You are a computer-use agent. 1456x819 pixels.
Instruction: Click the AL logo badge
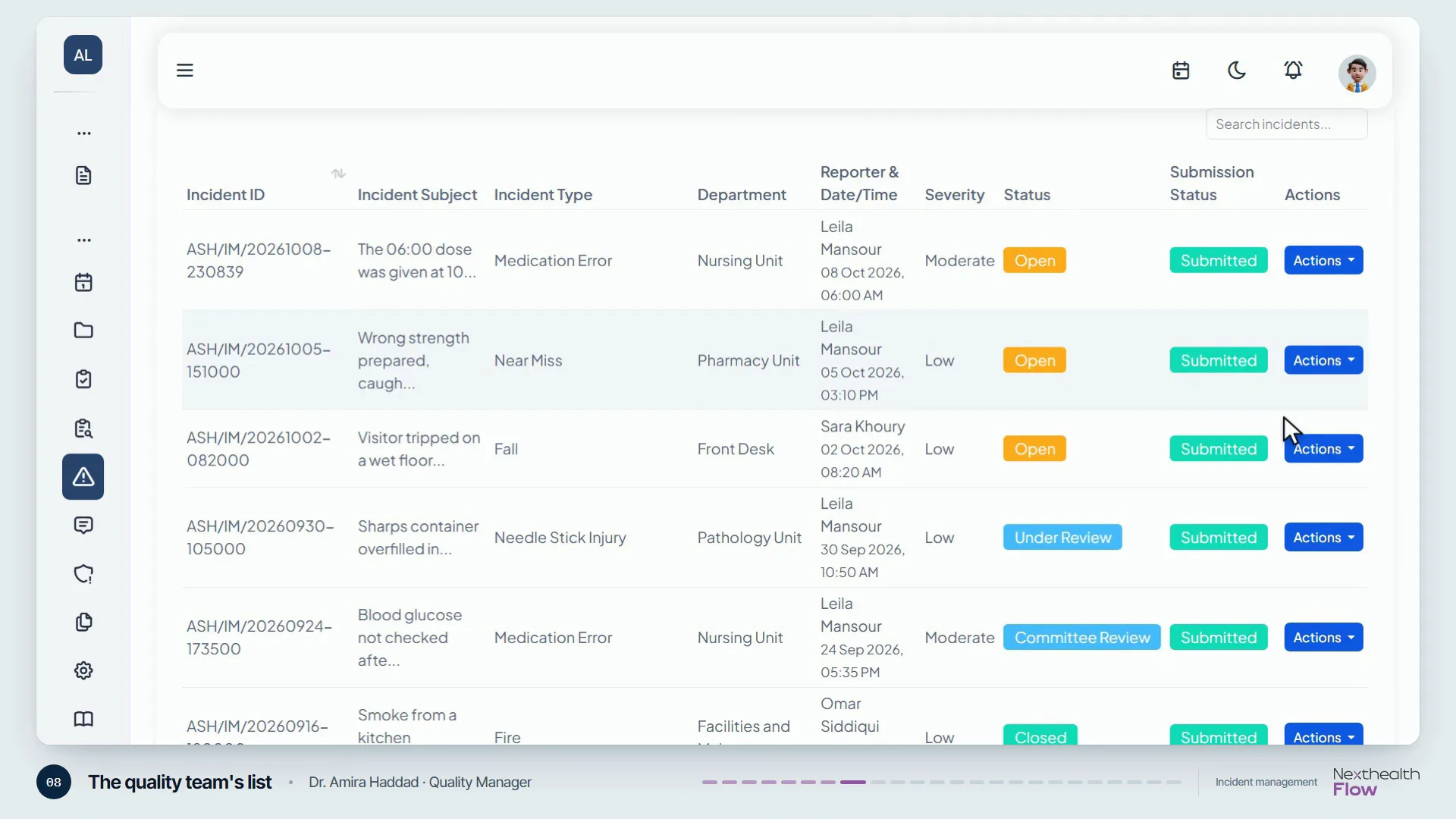[x=83, y=55]
